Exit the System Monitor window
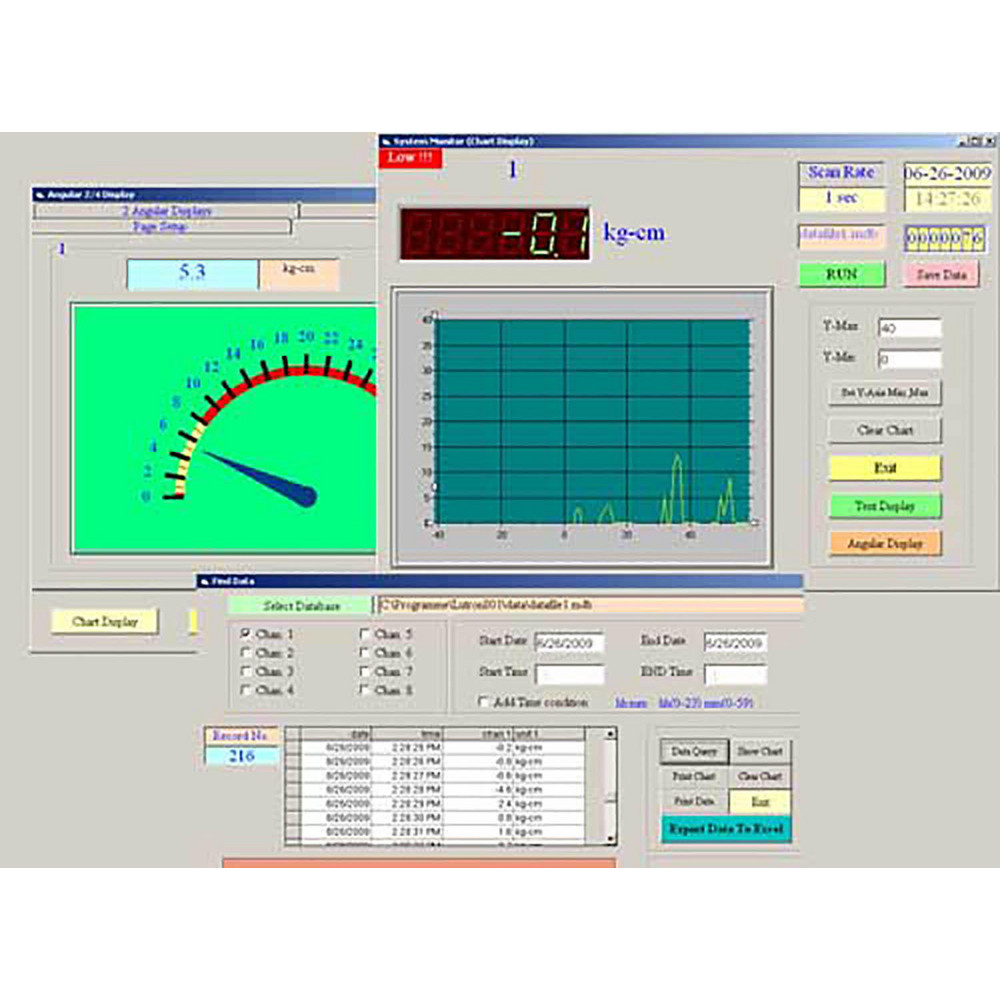This screenshot has height=1000, width=1000. tap(885, 468)
